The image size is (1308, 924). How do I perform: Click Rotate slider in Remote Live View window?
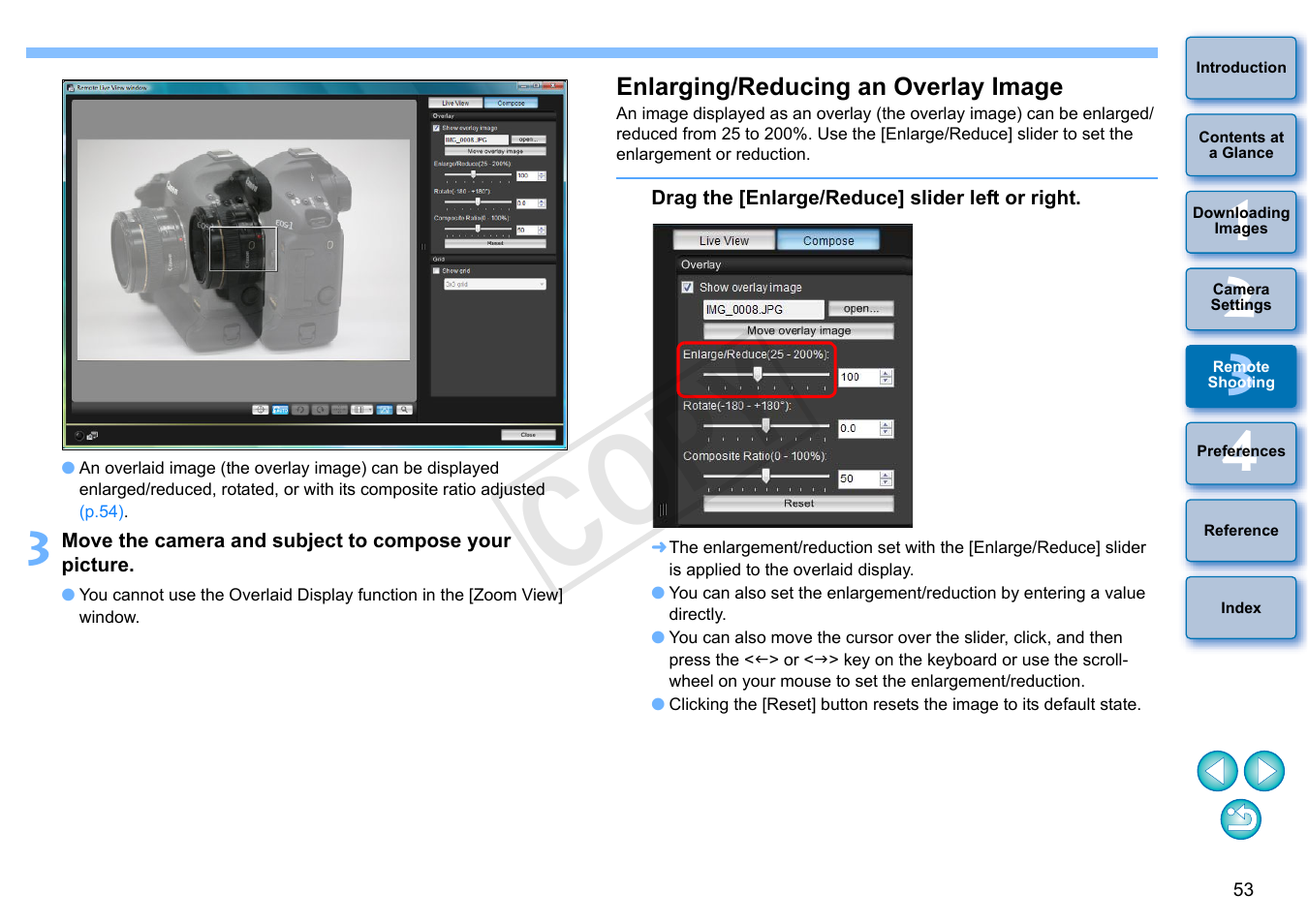coord(478,202)
